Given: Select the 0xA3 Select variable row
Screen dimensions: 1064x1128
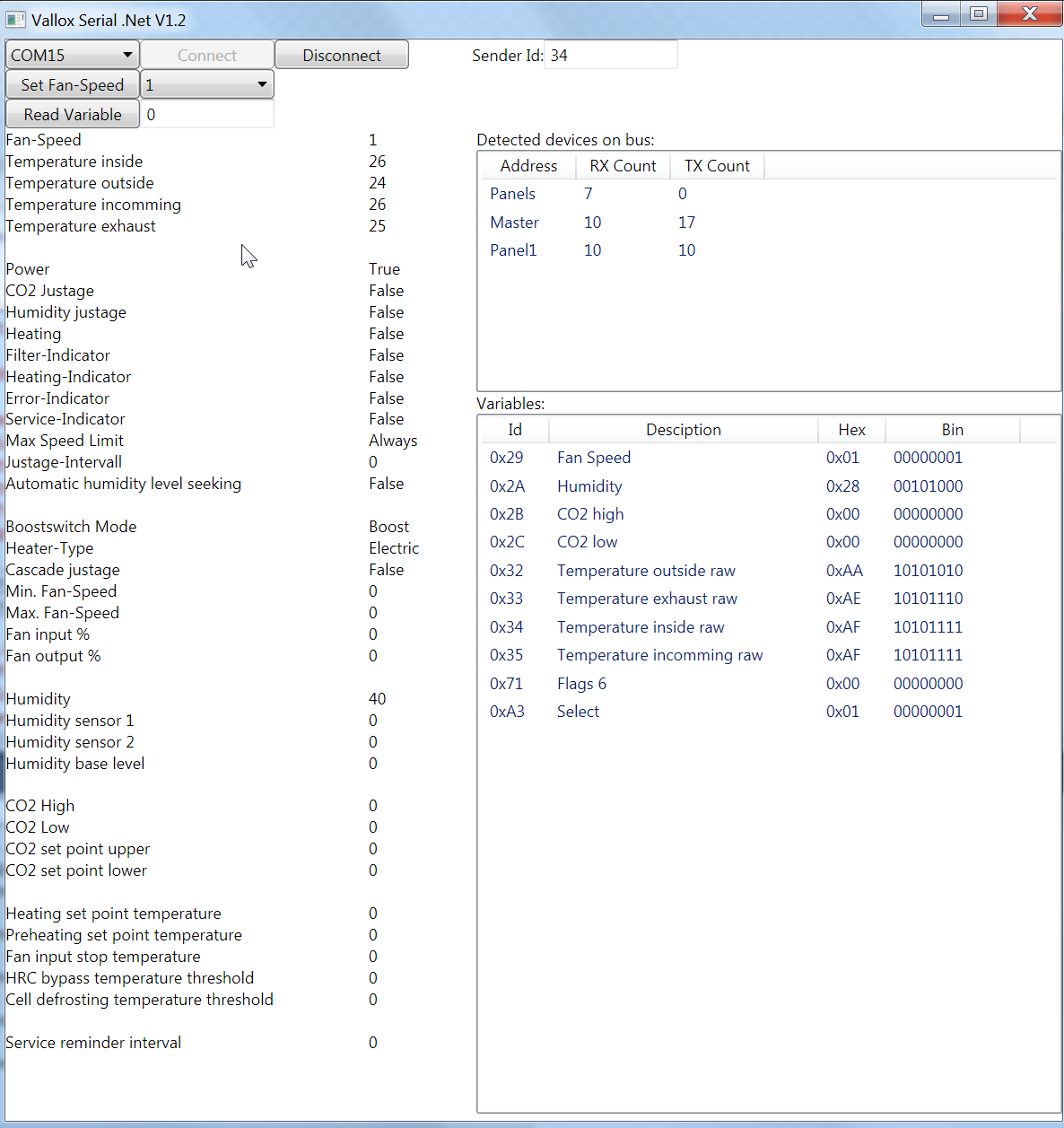Looking at the screenshot, I should point(769,712).
